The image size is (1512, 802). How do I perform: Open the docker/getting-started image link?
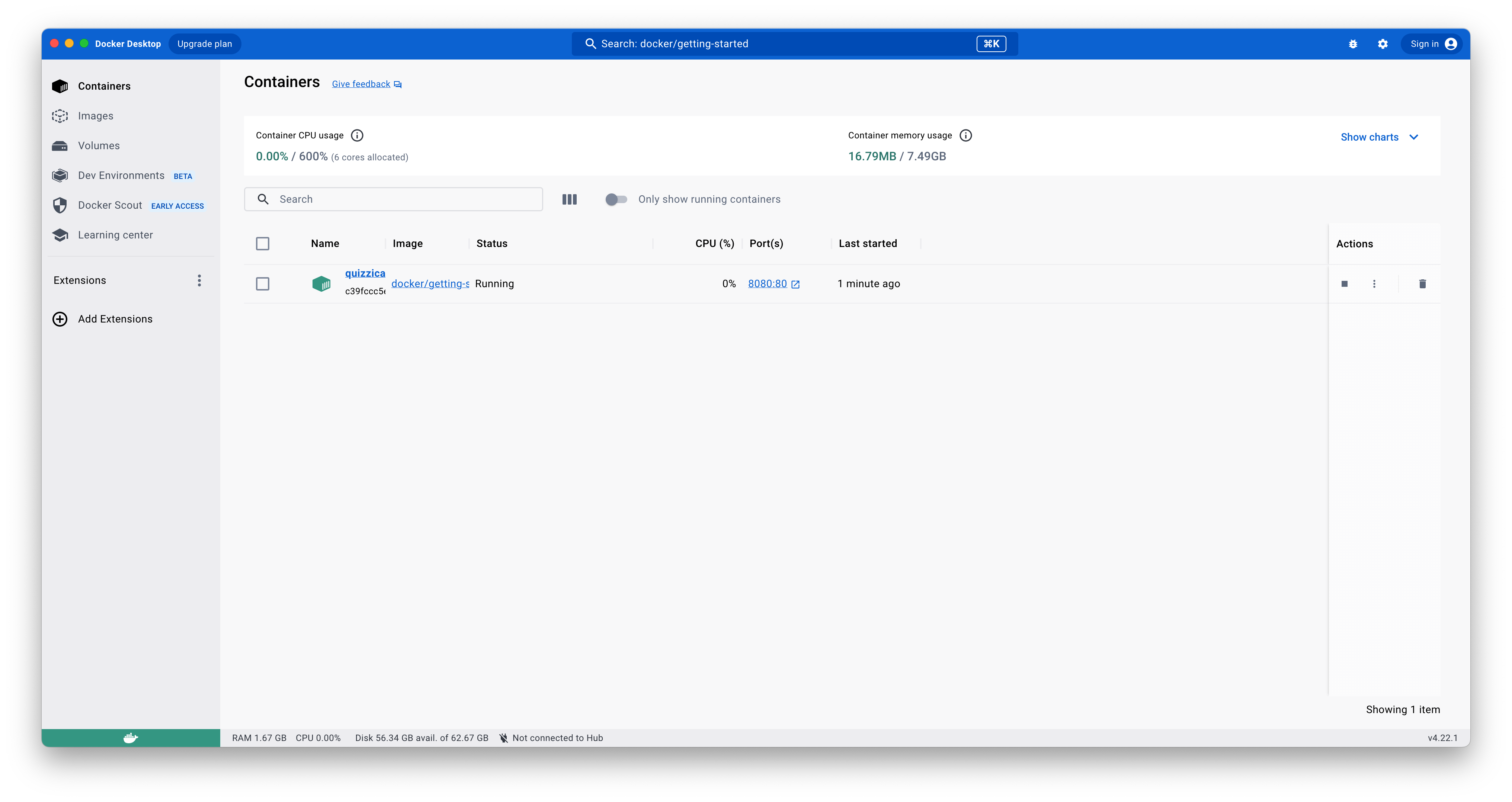(430, 284)
